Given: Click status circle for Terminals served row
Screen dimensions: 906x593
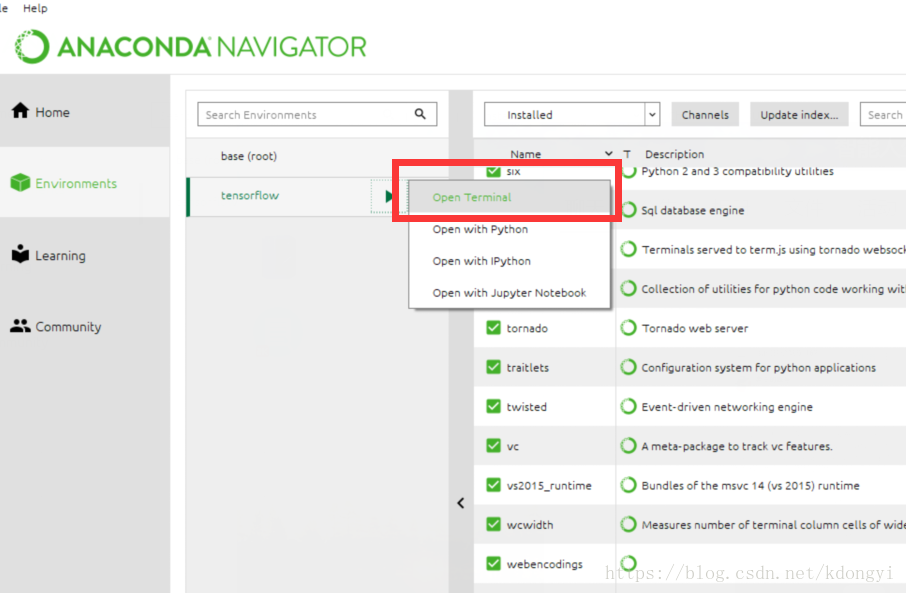Looking at the screenshot, I should click(629, 249).
